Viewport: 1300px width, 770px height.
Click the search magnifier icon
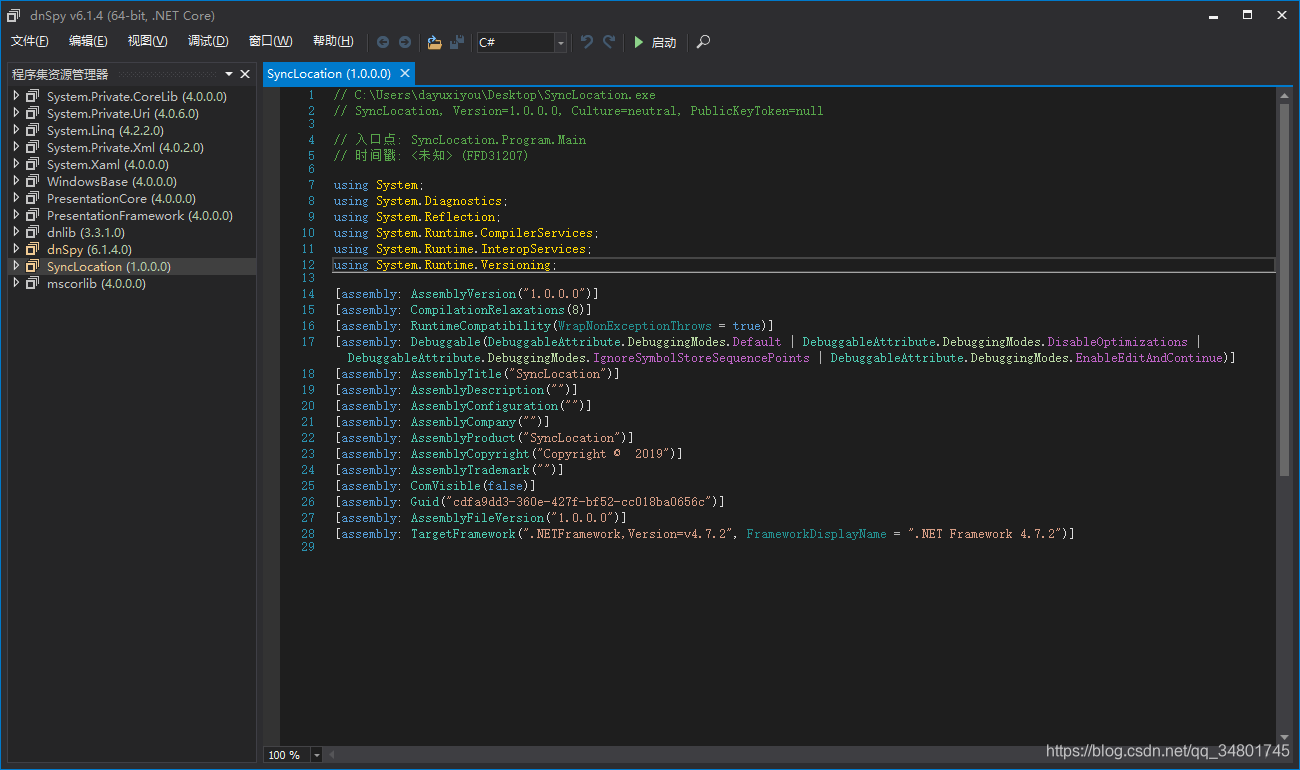pyautogui.click(x=703, y=42)
